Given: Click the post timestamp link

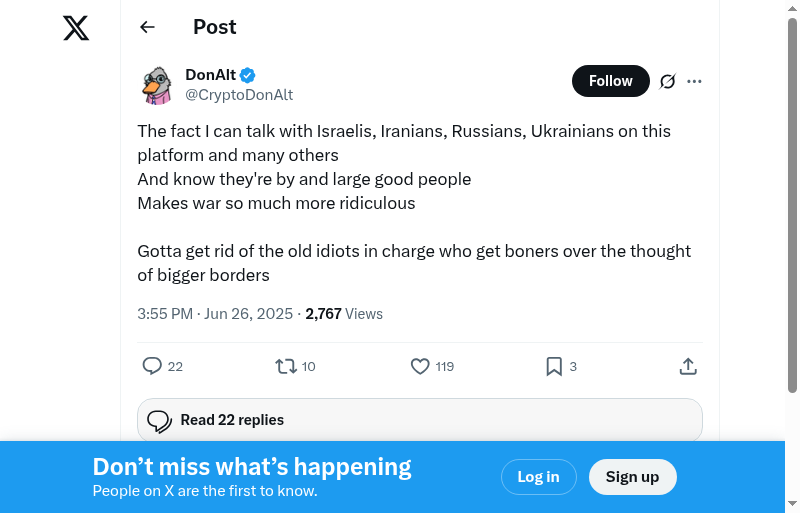Looking at the screenshot, I should pyautogui.click(x=215, y=314).
